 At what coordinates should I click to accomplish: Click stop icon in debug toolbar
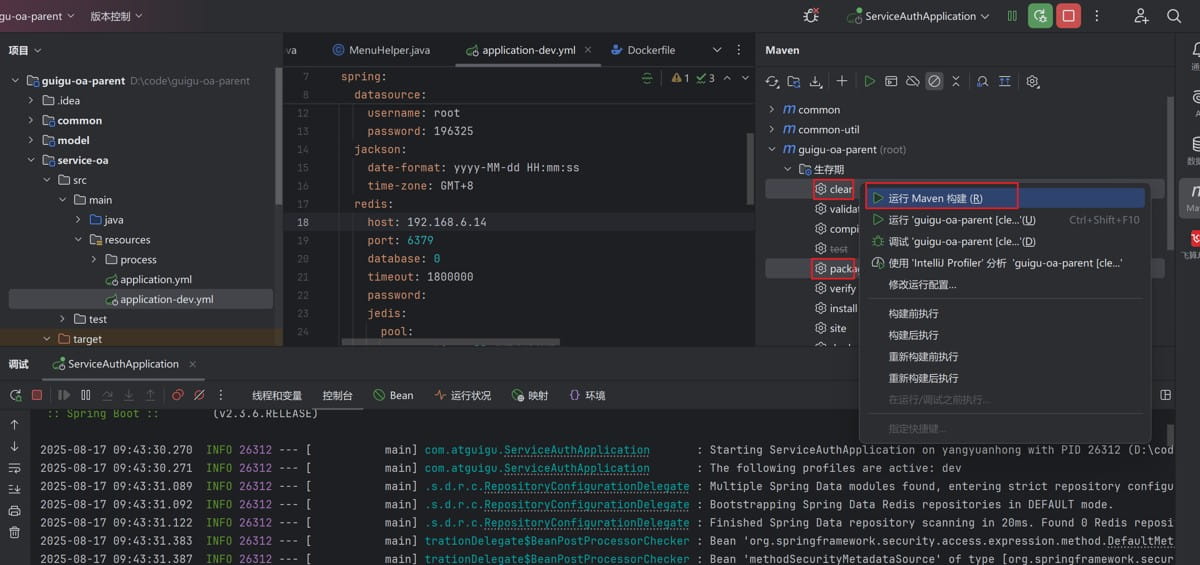point(37,395)
